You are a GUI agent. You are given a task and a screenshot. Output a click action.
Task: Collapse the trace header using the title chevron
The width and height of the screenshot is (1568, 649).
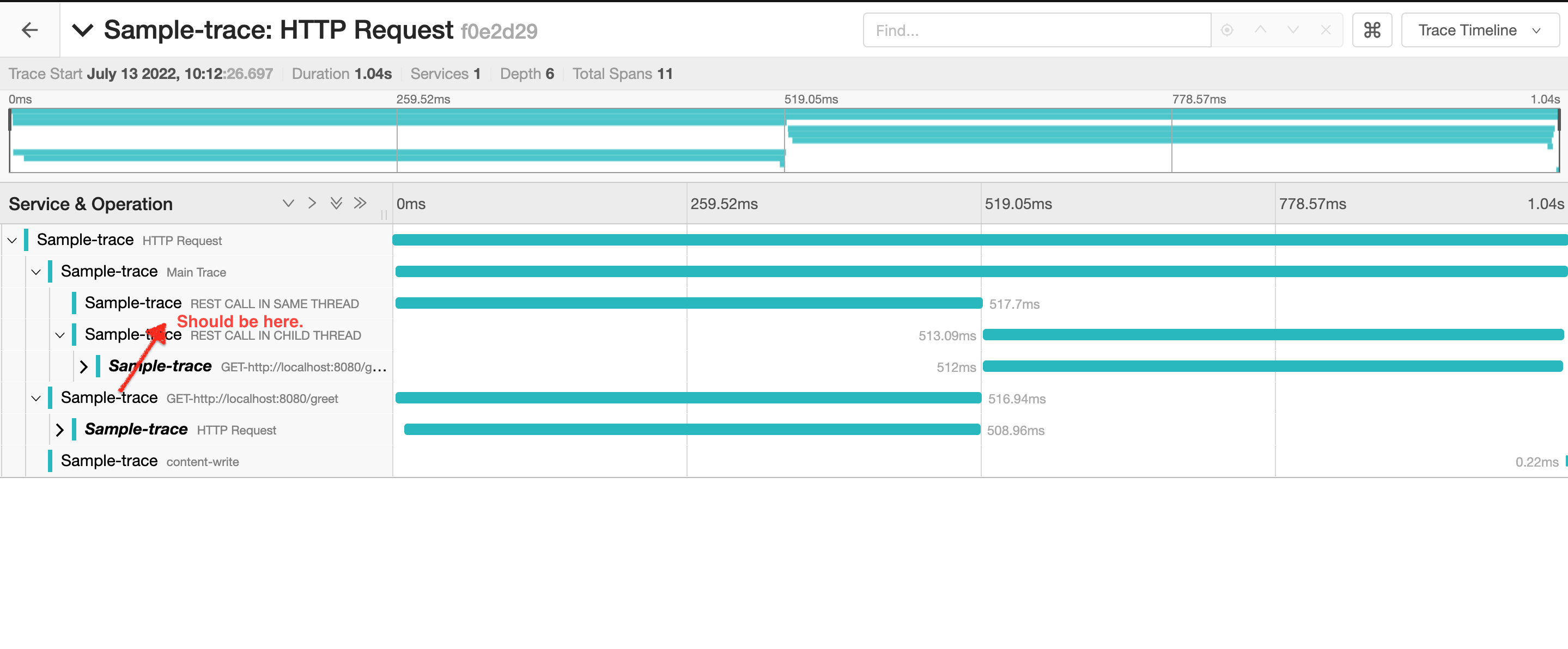click(x=82, y=29)
